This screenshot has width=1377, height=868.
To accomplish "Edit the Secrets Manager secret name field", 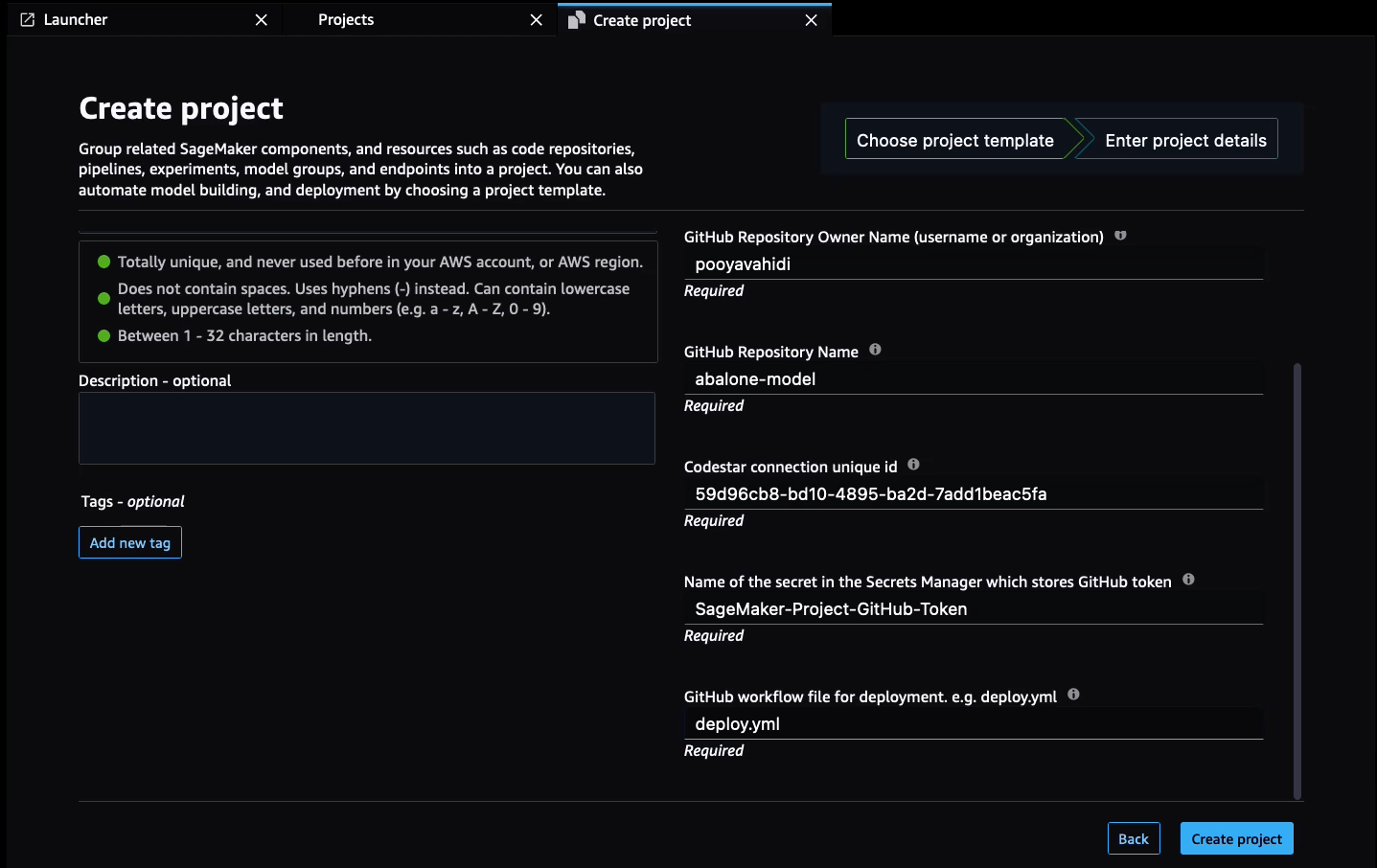I will (x=974, y=609).
